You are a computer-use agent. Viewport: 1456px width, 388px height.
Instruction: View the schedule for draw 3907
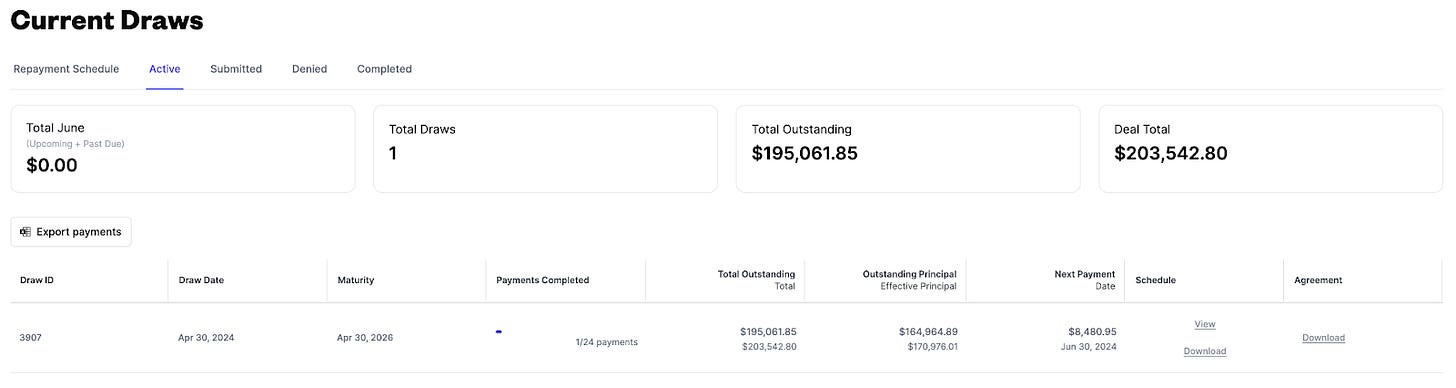(1205, 325)
